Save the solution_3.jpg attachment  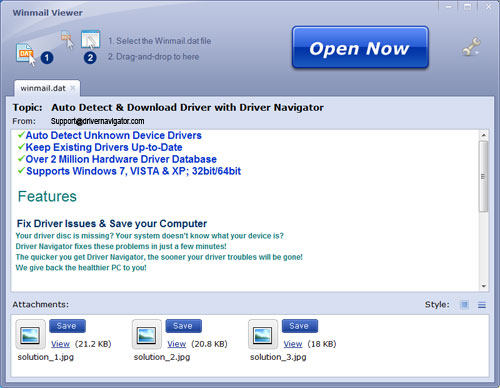tap(300, 326)
